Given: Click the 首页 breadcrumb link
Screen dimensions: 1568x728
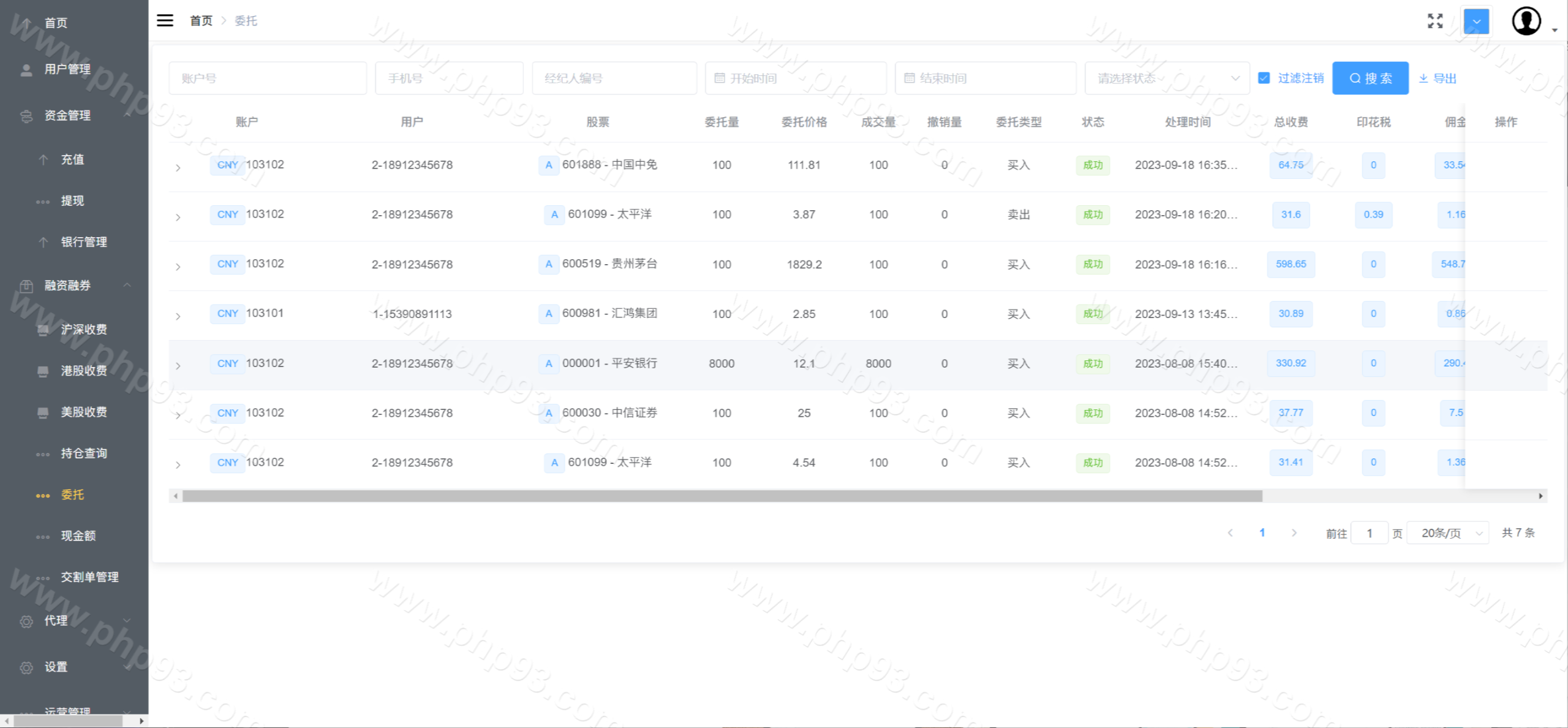Looking at the screenshot, I should 201,21.
